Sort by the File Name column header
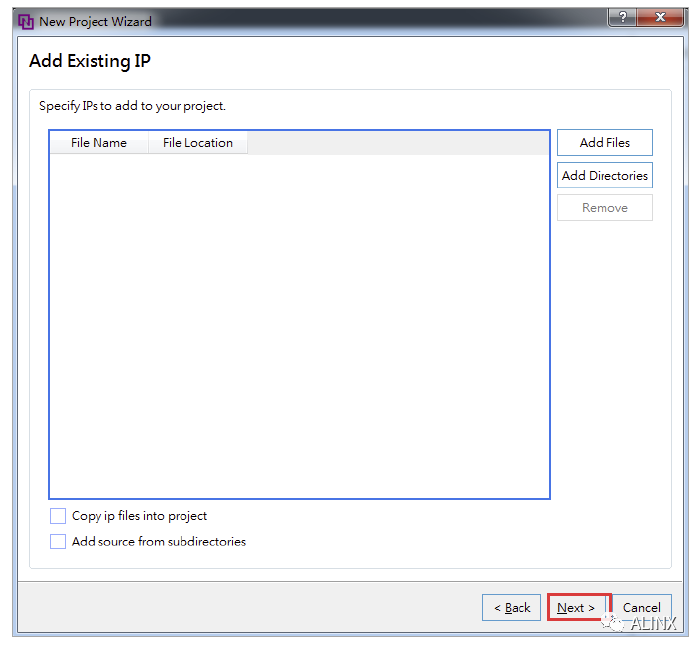 (99, 143)
